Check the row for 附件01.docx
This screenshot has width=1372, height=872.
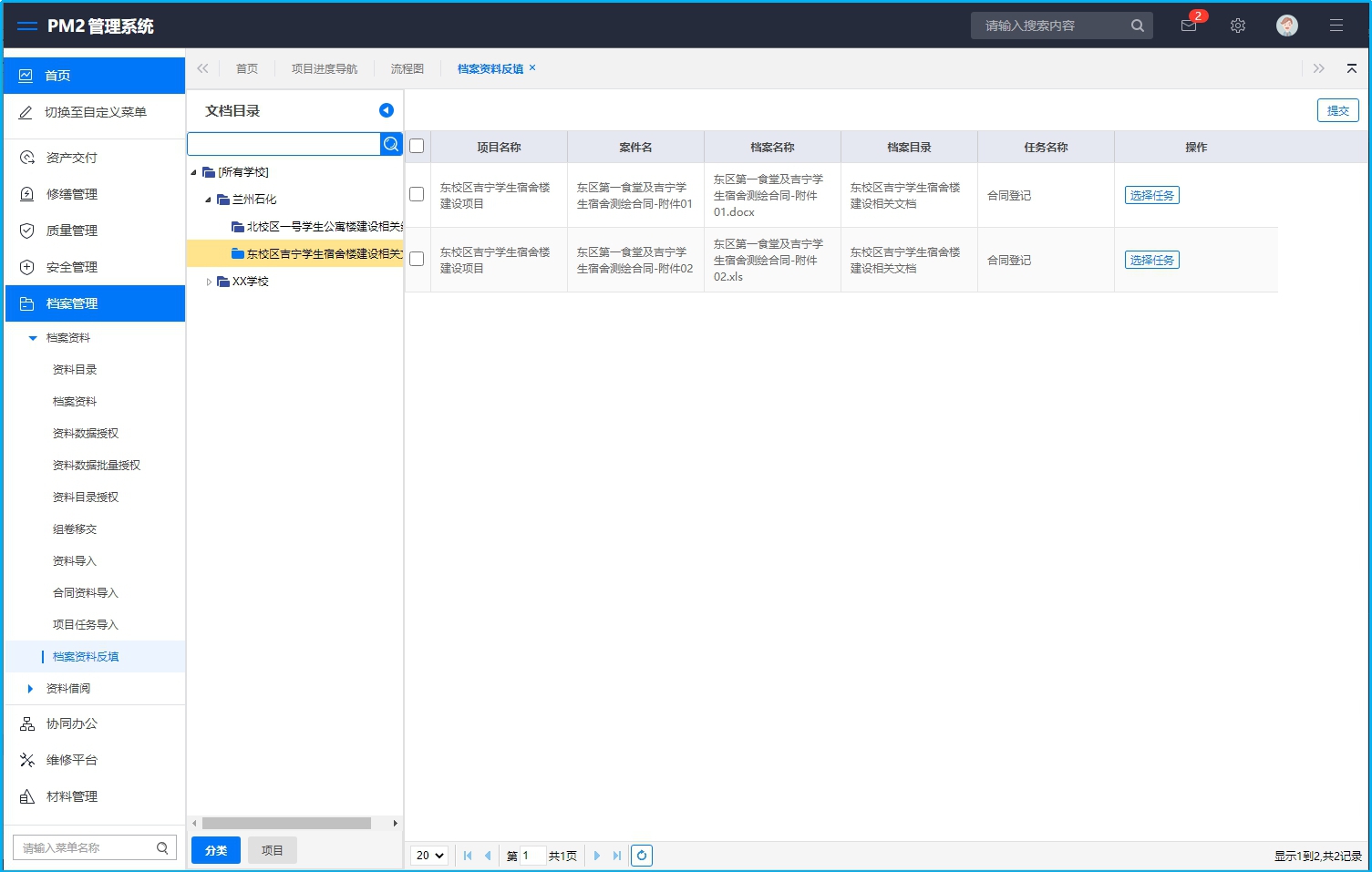[417, 194]
